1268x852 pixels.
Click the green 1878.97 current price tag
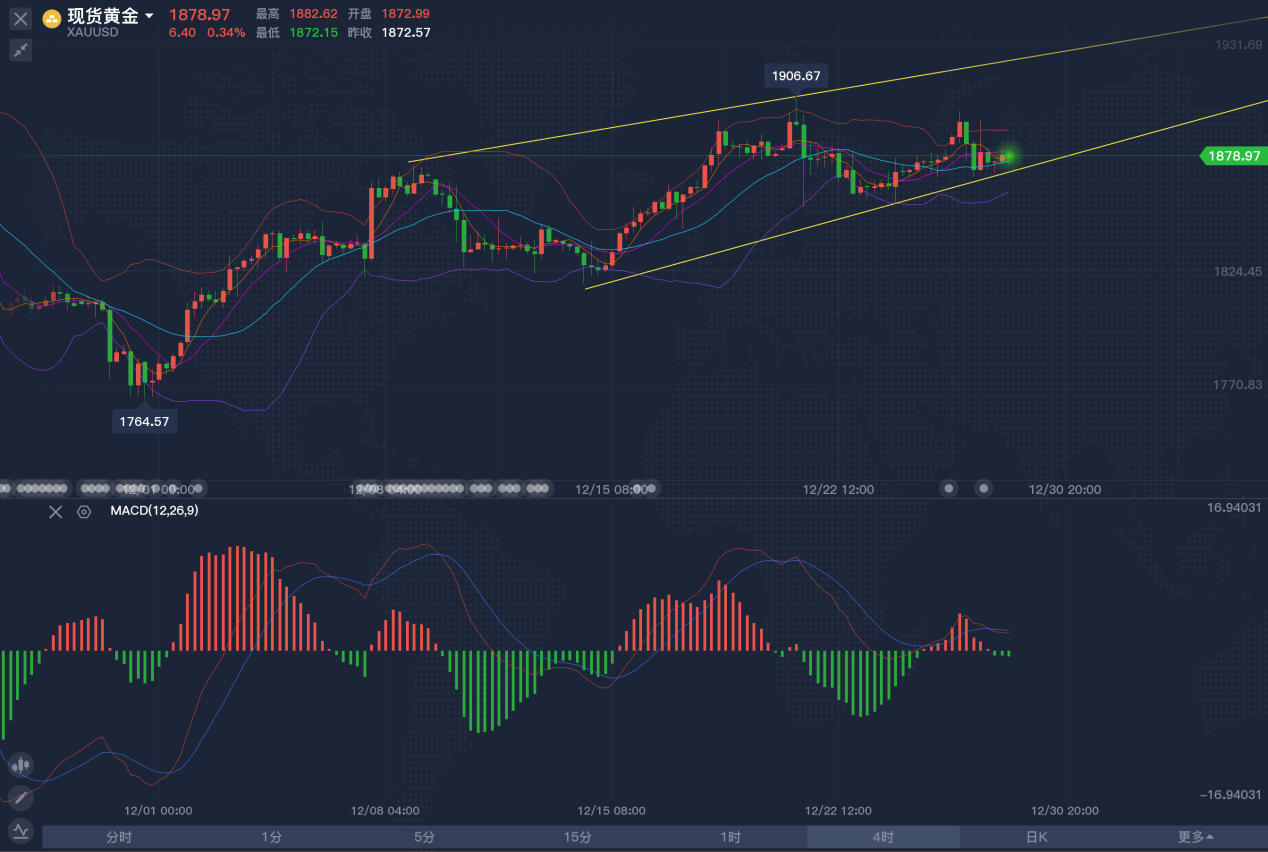pos(1232,156)
